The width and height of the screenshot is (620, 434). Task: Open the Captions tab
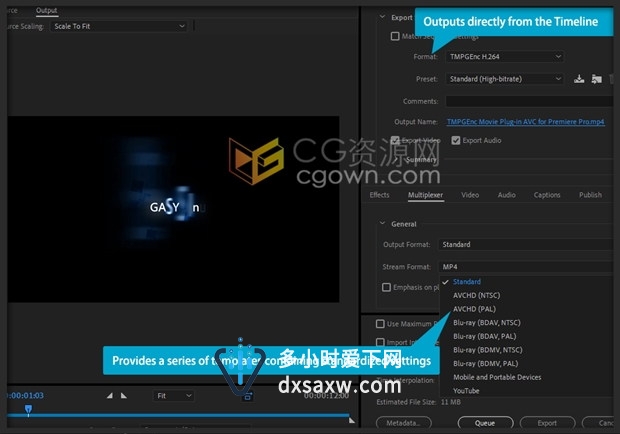(547, 195)
